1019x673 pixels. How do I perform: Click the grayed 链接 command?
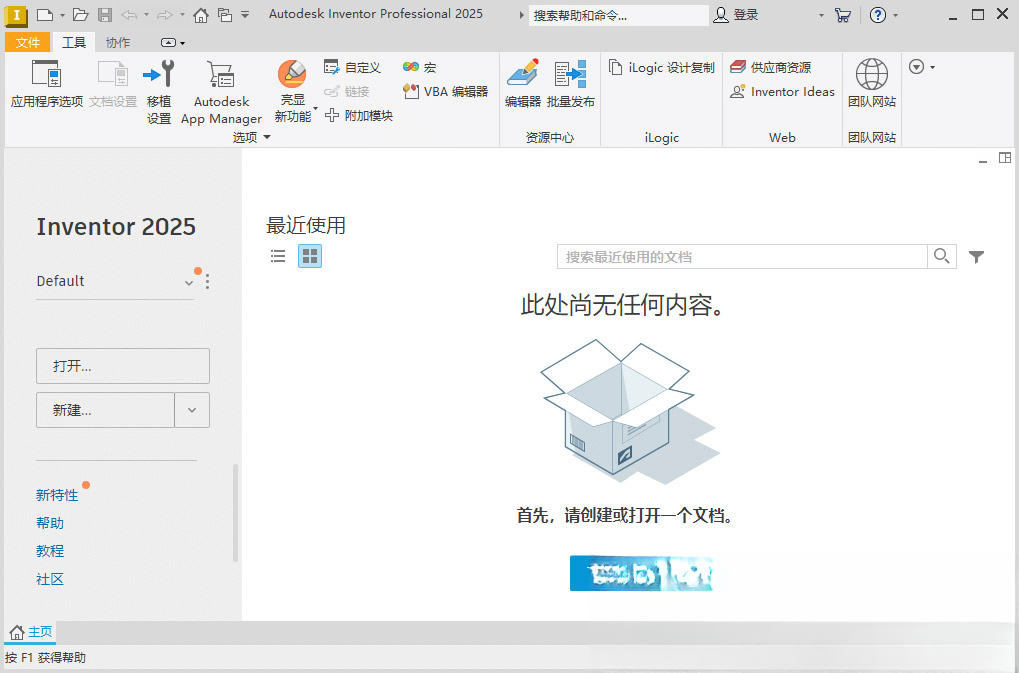(x=347, y=92)
